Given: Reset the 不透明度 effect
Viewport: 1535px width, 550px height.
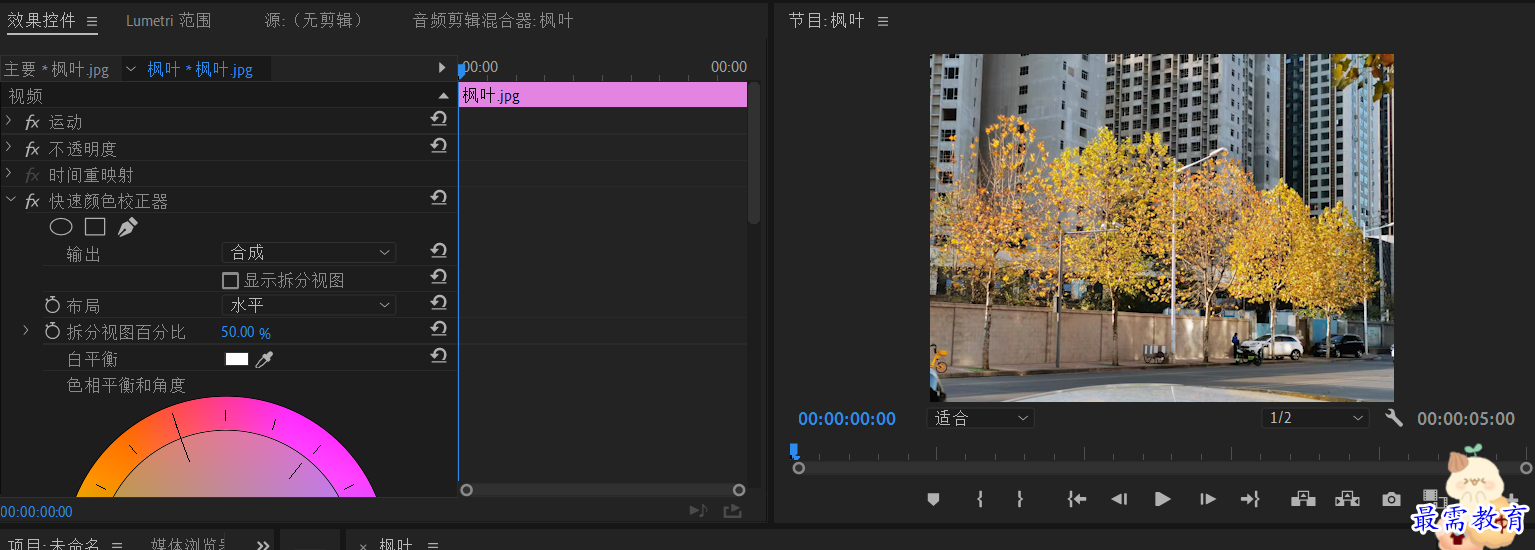Looking at the screenshot, I should pyautogui.click(x=438, y=146).
